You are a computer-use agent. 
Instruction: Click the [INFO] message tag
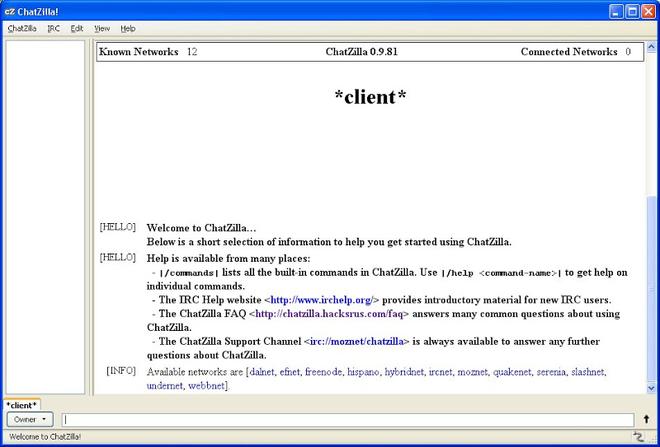121,371
